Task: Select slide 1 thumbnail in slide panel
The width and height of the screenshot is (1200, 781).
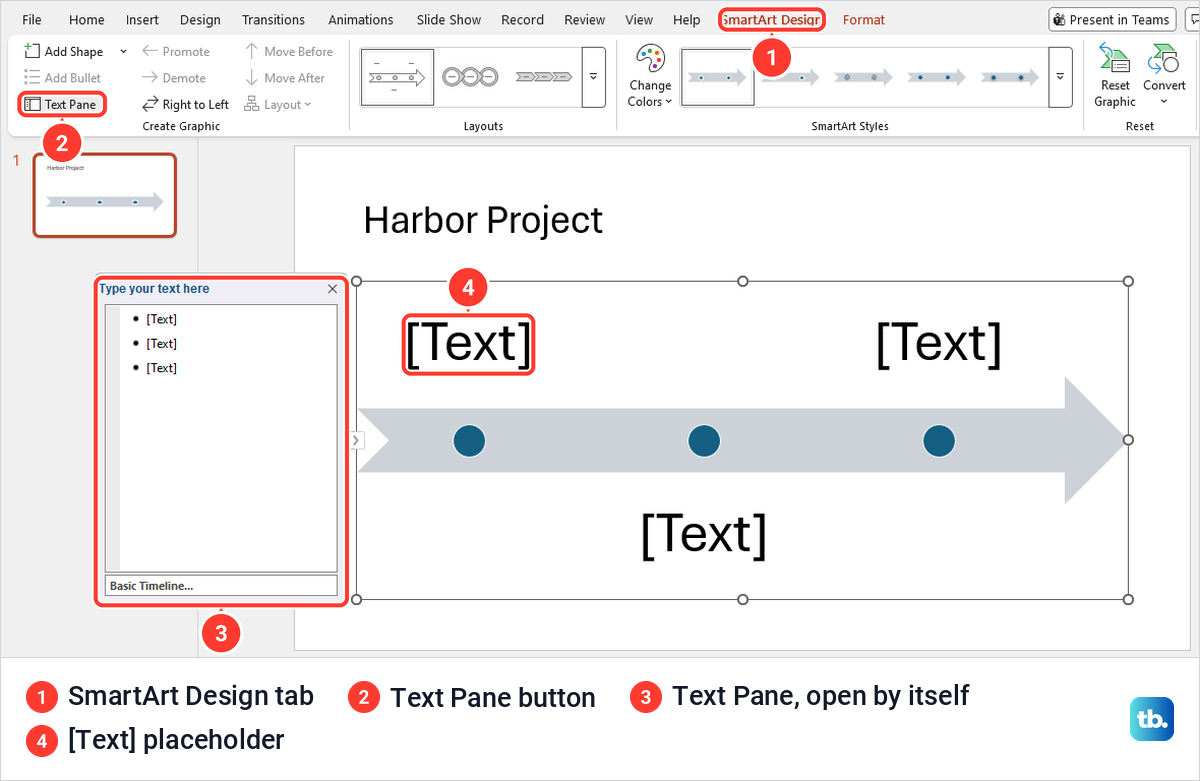Action: (105, 195)
